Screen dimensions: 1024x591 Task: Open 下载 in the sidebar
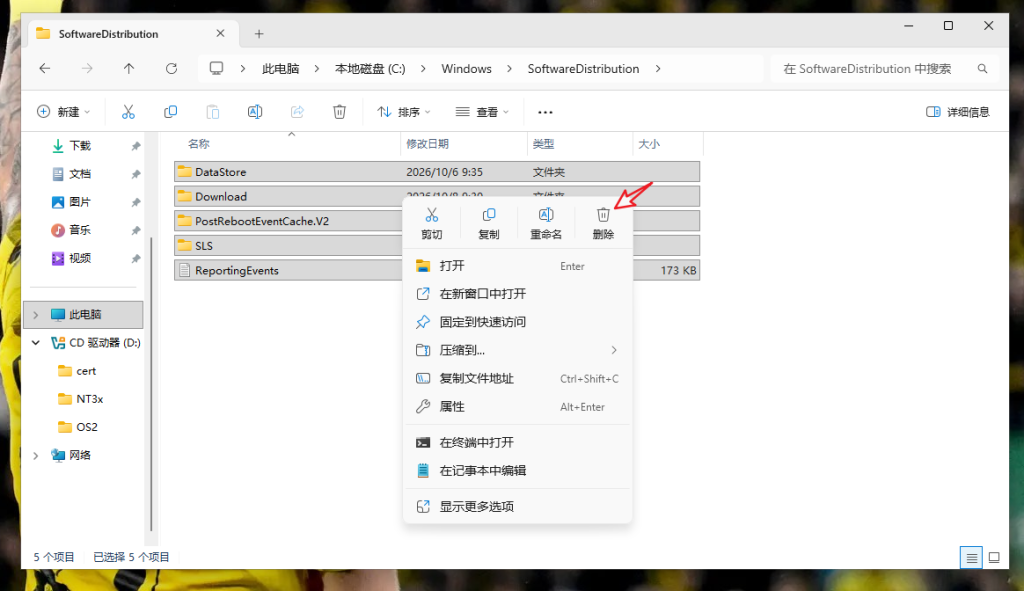click(x=80, y=146)
